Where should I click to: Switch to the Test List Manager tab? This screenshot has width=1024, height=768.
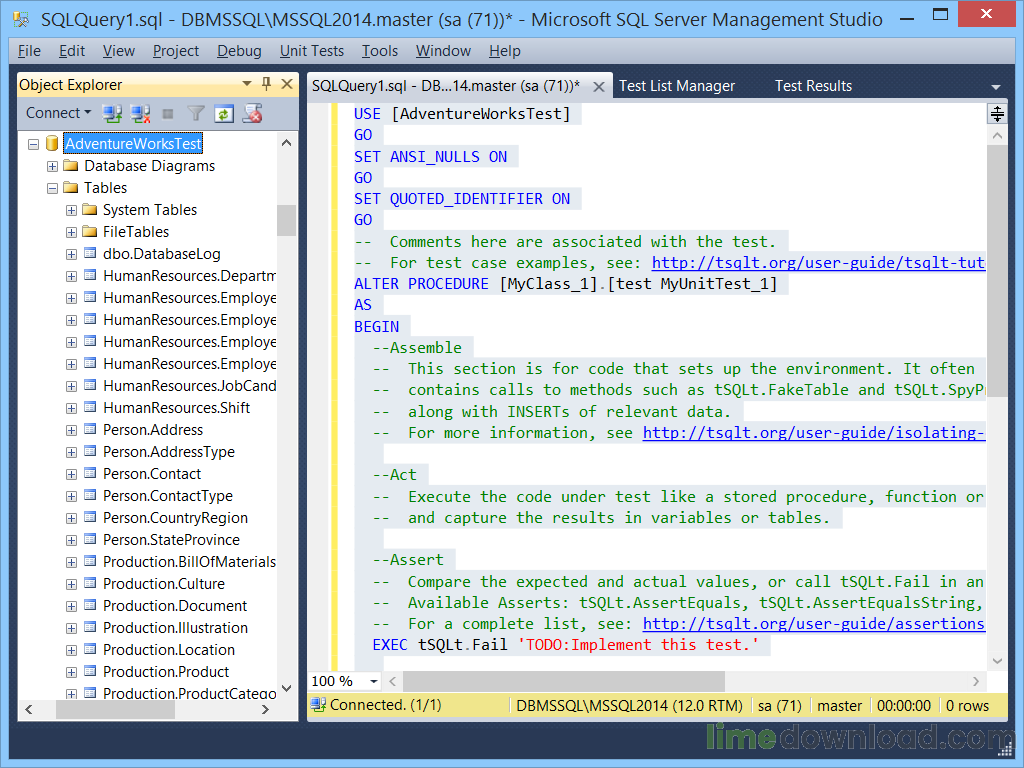pos(677,86)
